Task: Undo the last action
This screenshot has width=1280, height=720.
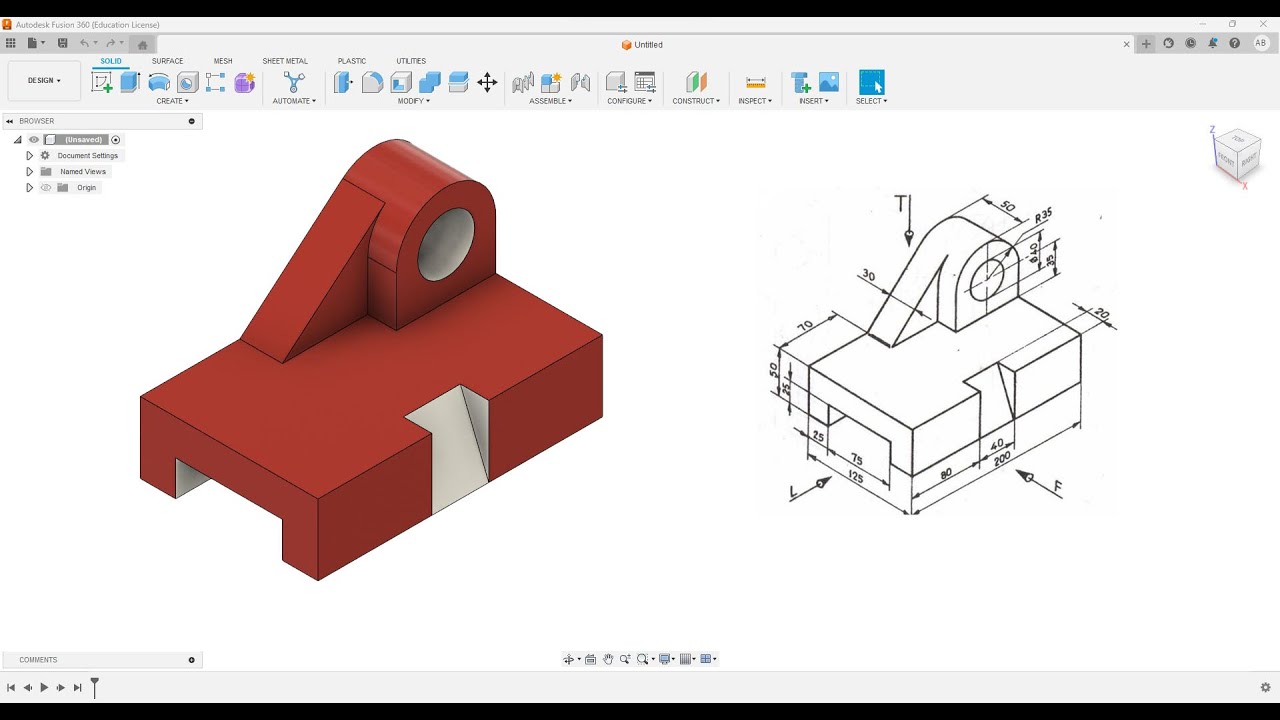Action: (85, 43)
